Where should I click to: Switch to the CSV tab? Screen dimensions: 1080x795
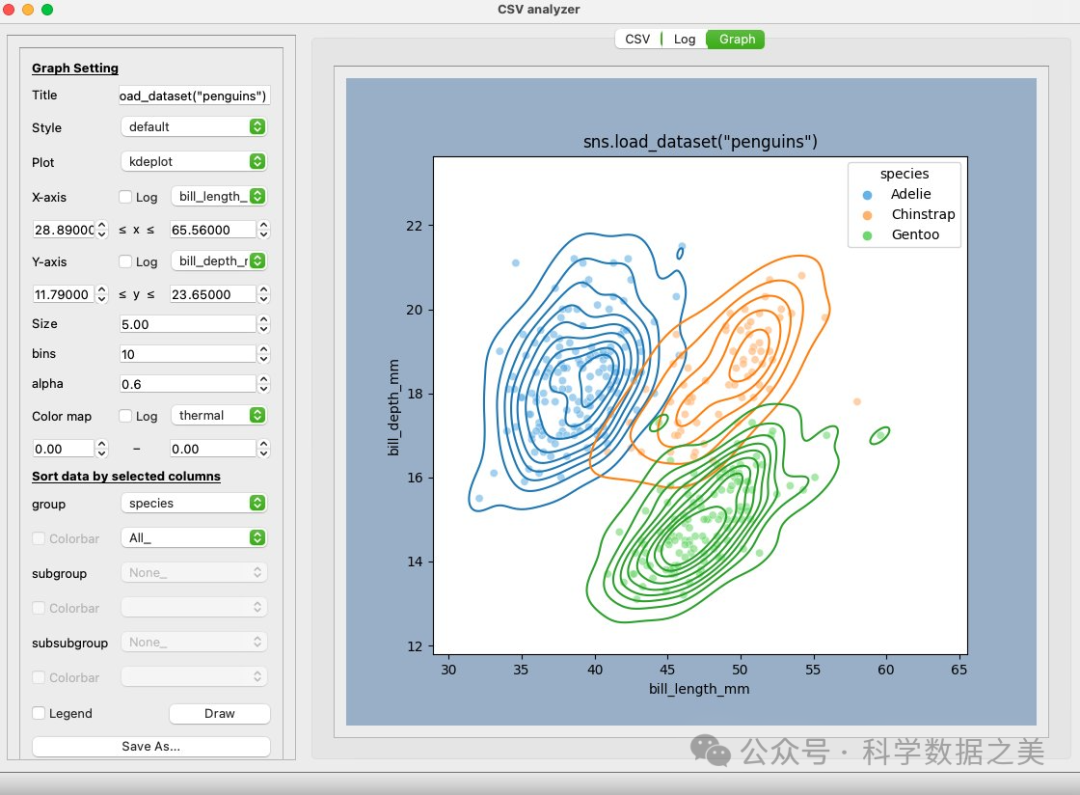[x=637, y=39]
